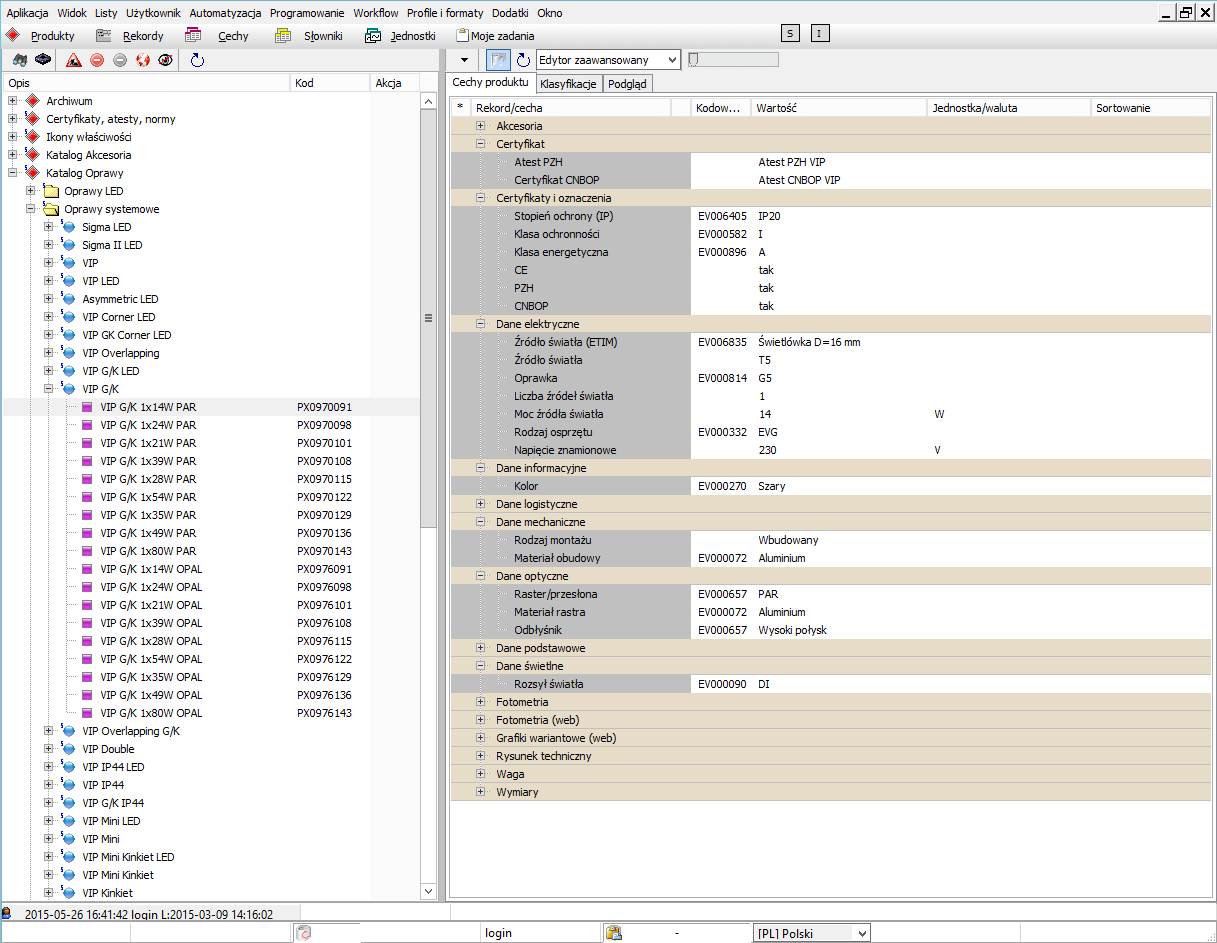1217x943 pixels.
Task: Click the crossed-out eye toolbar icon
Action: [166, 60]
